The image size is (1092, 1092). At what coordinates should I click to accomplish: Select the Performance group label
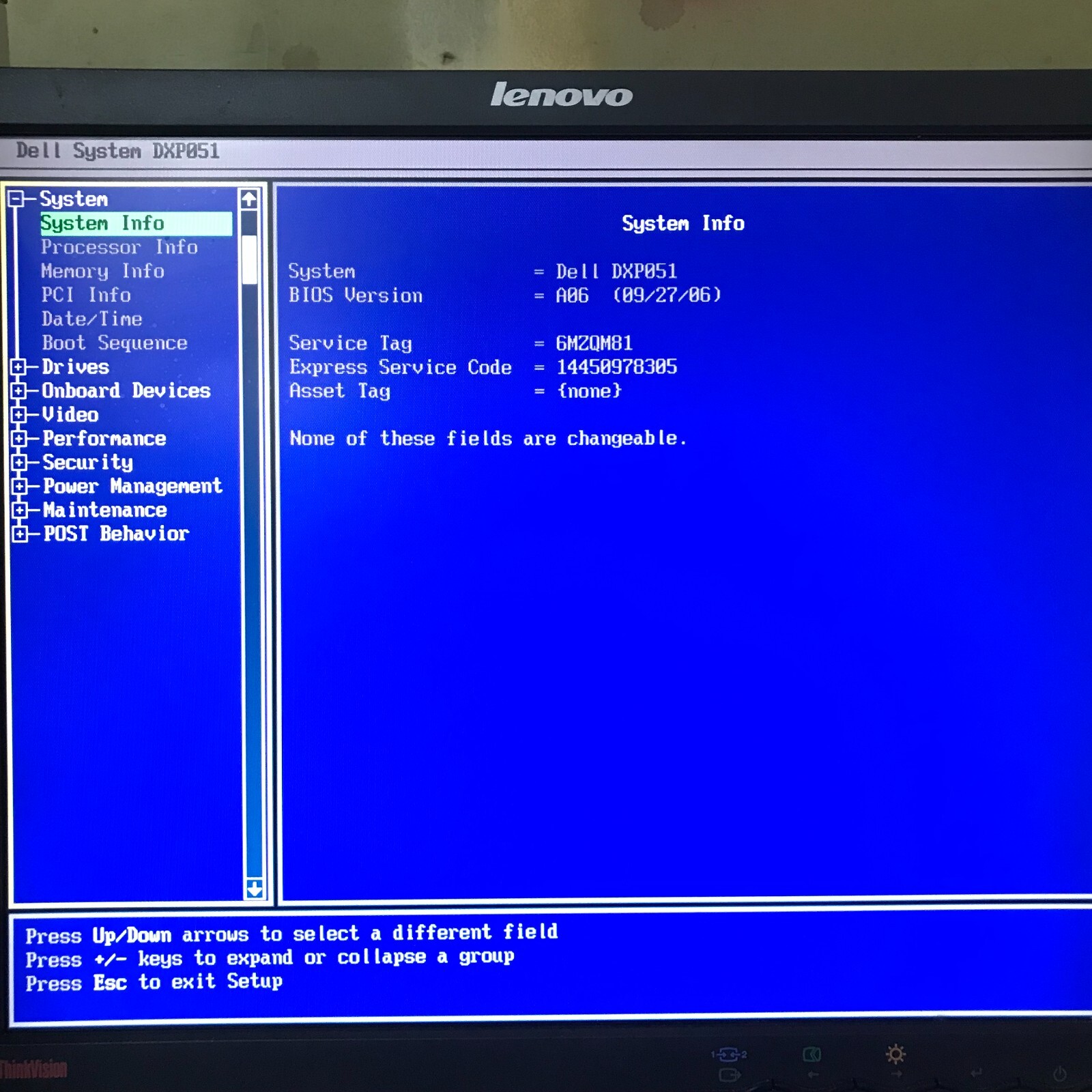[x=104, y=439]
